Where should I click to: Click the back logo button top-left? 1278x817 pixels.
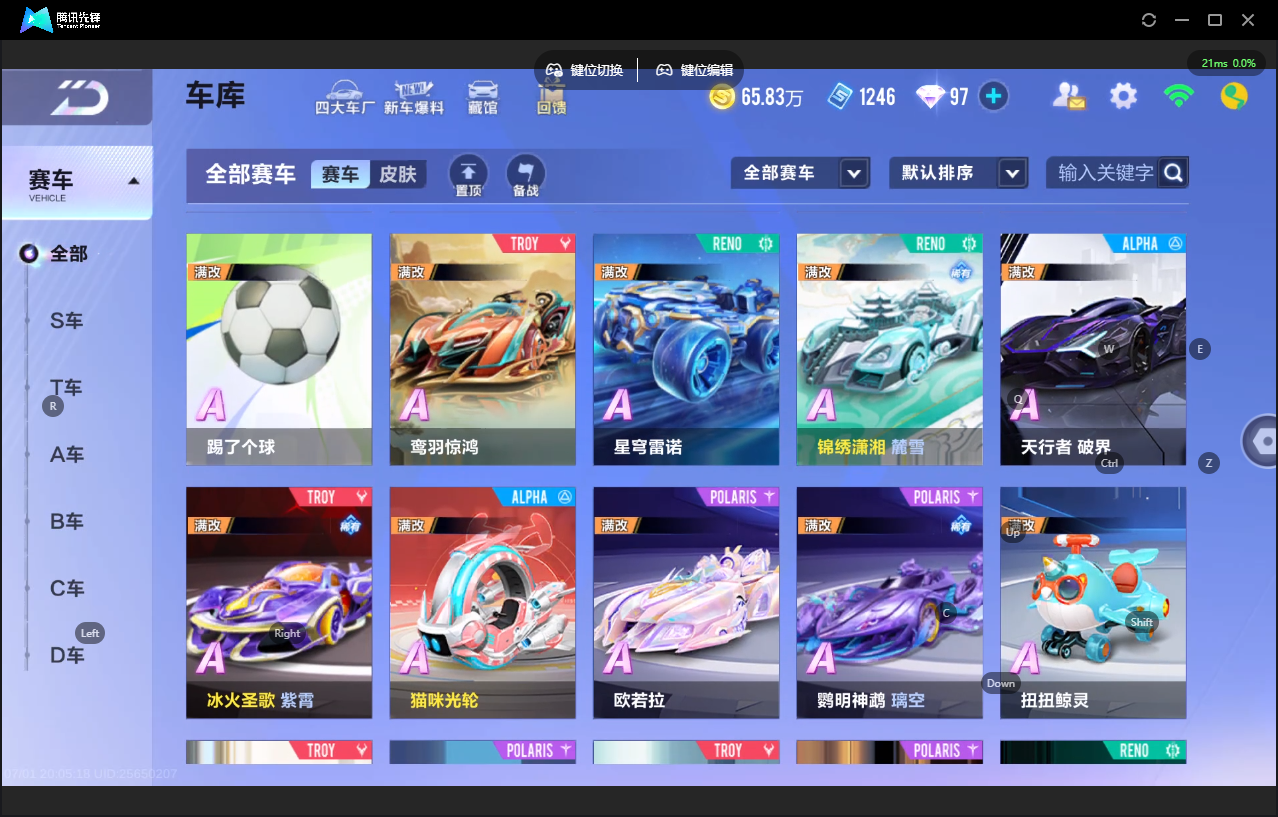pyautogui.click(x=78, y=97)
